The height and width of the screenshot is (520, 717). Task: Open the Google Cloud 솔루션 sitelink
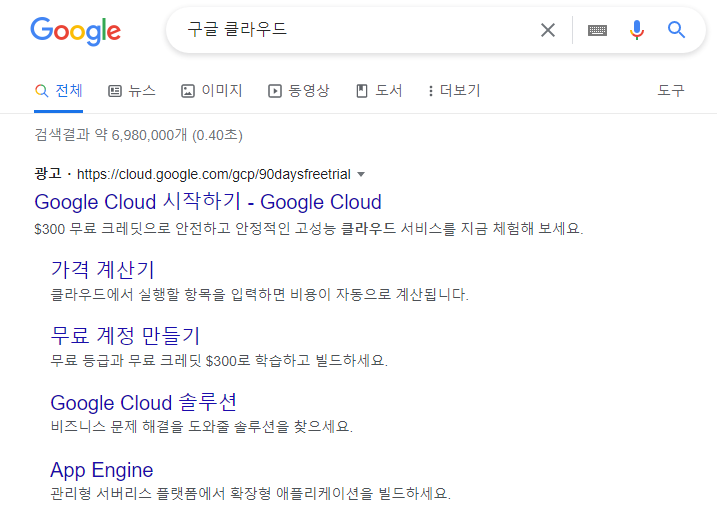[x=144, y=402]
